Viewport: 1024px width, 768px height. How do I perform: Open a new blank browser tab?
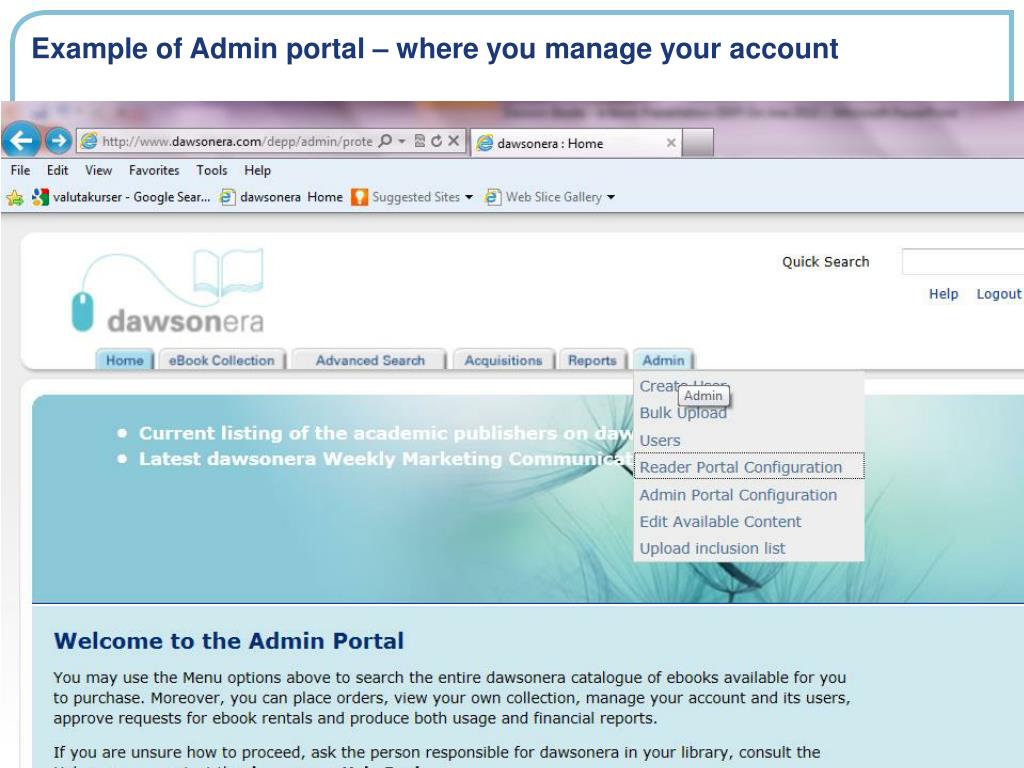point(697,143)
